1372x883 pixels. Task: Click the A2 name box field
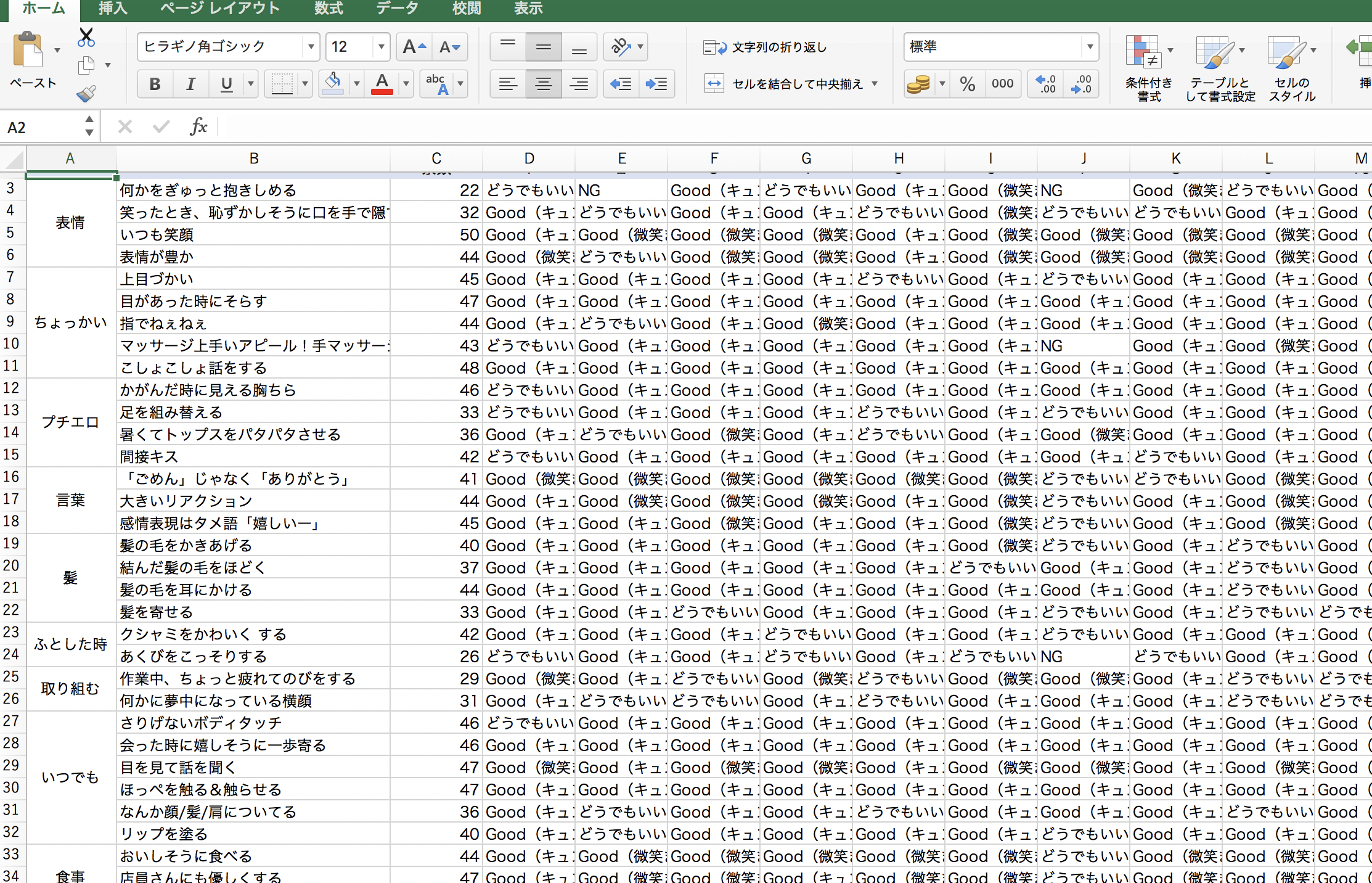coord(42,127)
